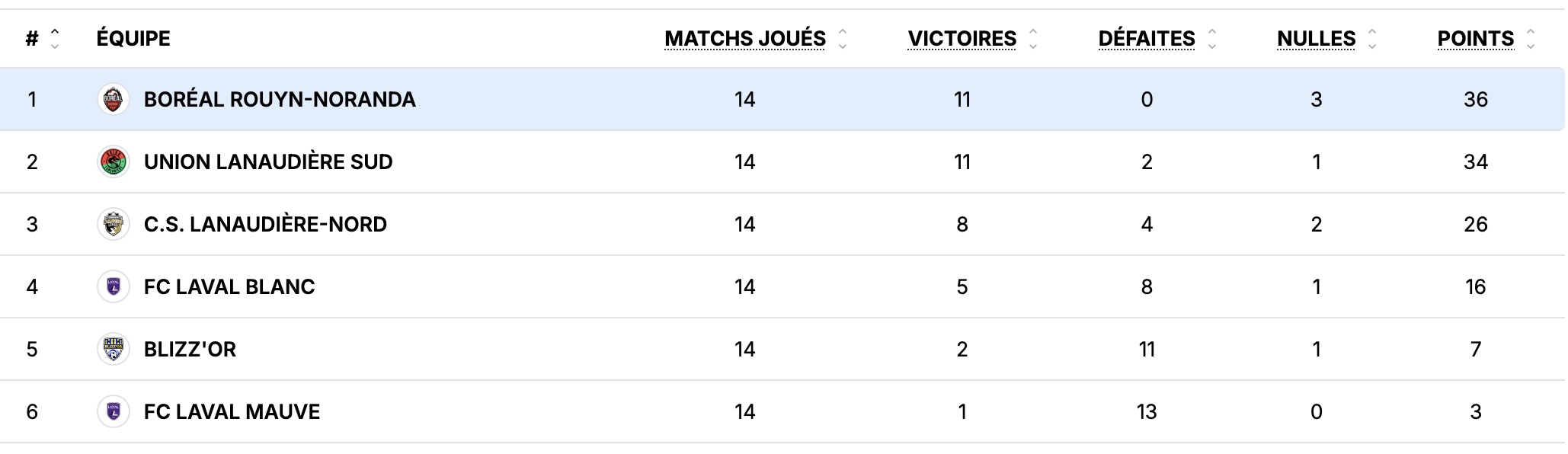The image size is (1568, 454).
Task: Open Boréal Rouyn-Noranda team name
Action: pos(280,100)
